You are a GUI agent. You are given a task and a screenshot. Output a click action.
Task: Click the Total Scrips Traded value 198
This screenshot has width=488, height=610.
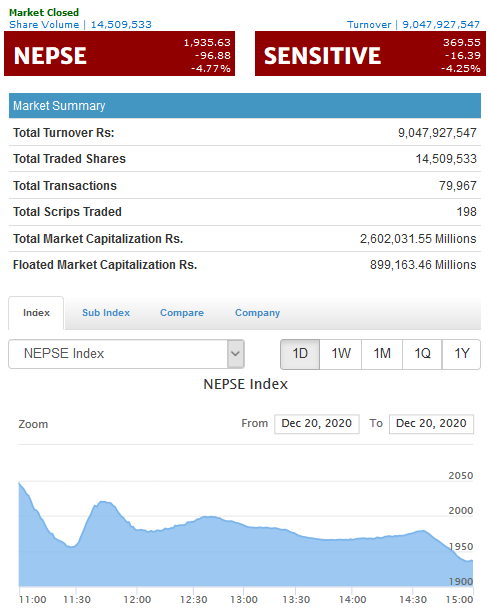[467, 212]
